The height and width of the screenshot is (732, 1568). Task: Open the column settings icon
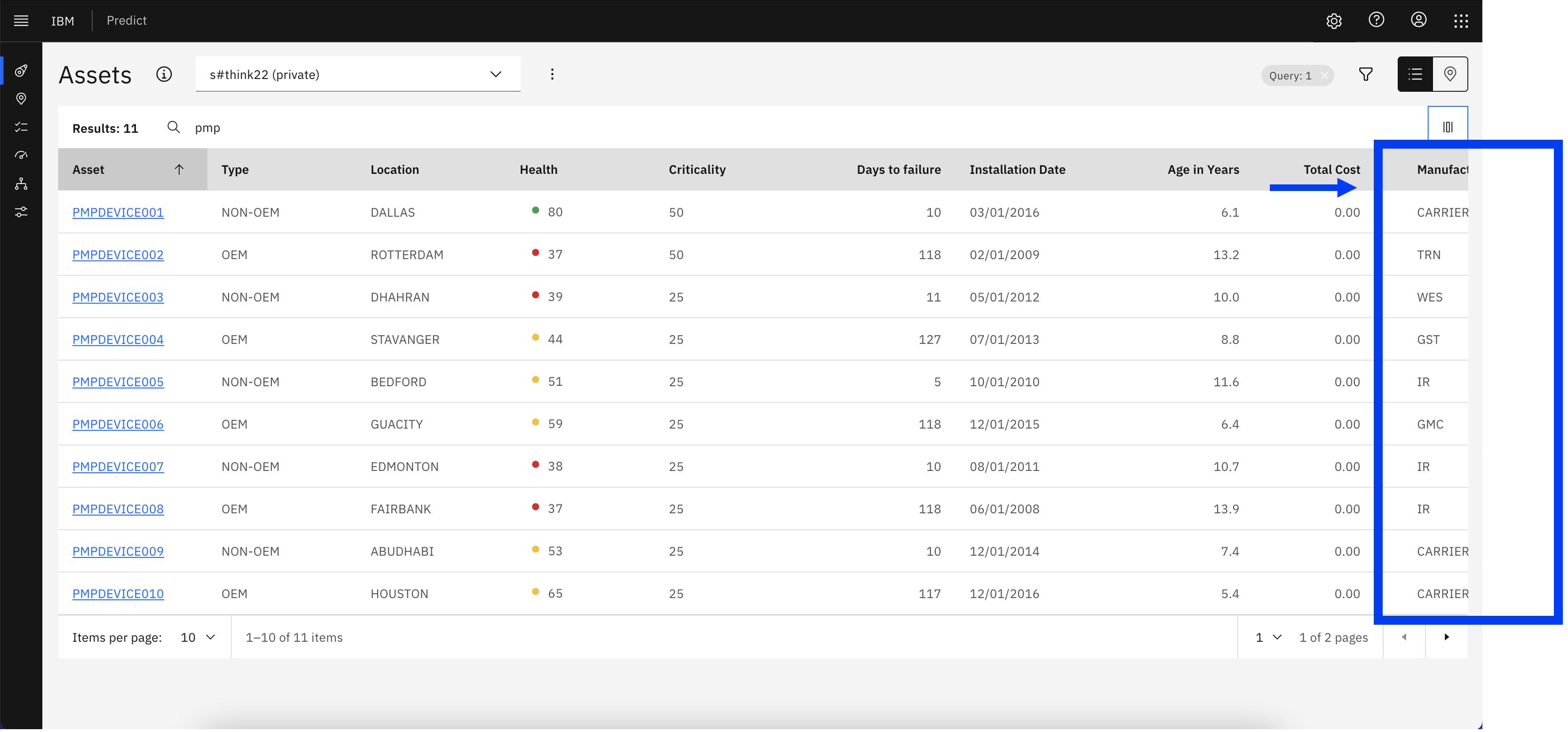point(1448,127)
